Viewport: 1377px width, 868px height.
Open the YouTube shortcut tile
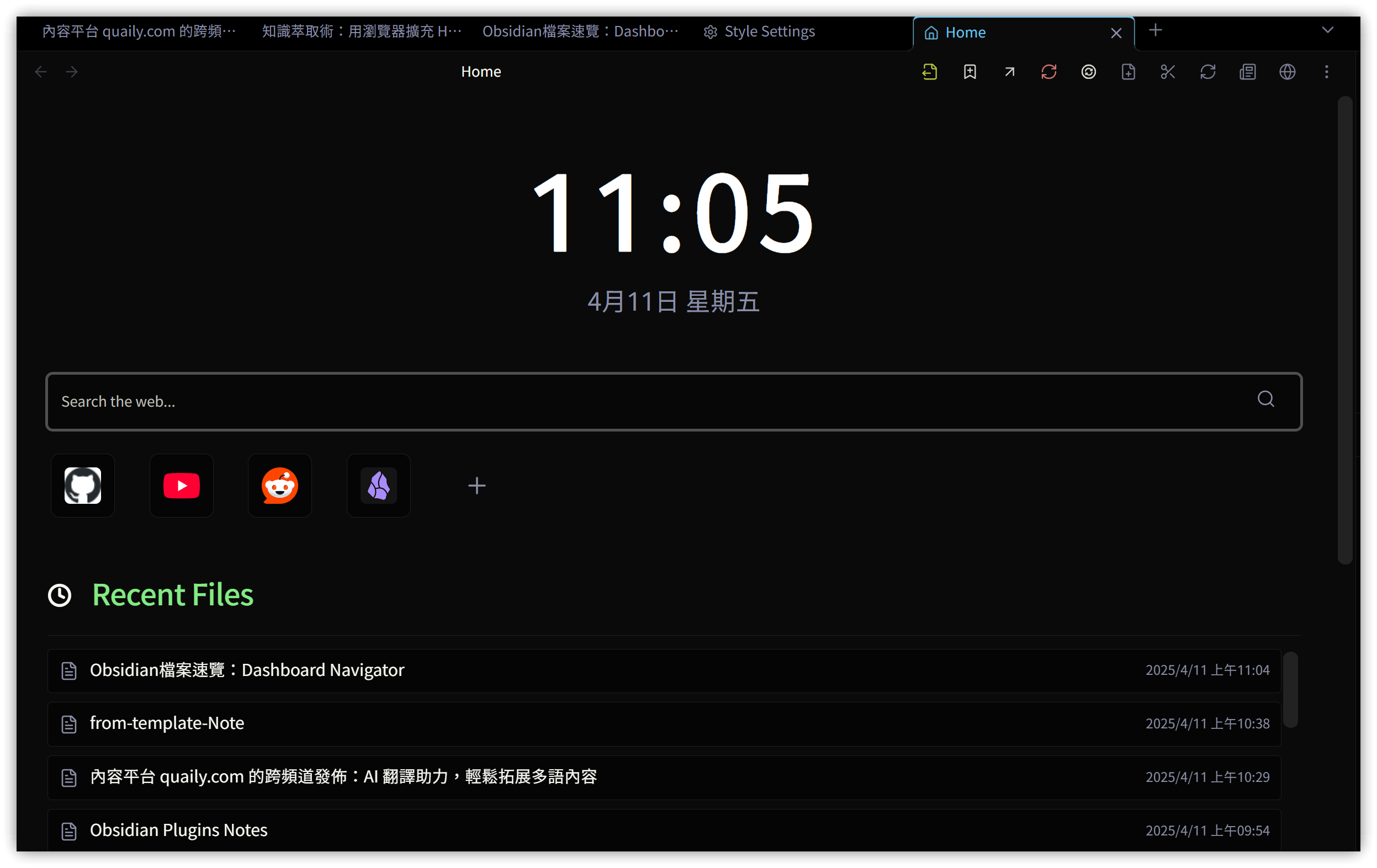click(x=181, y=486)
